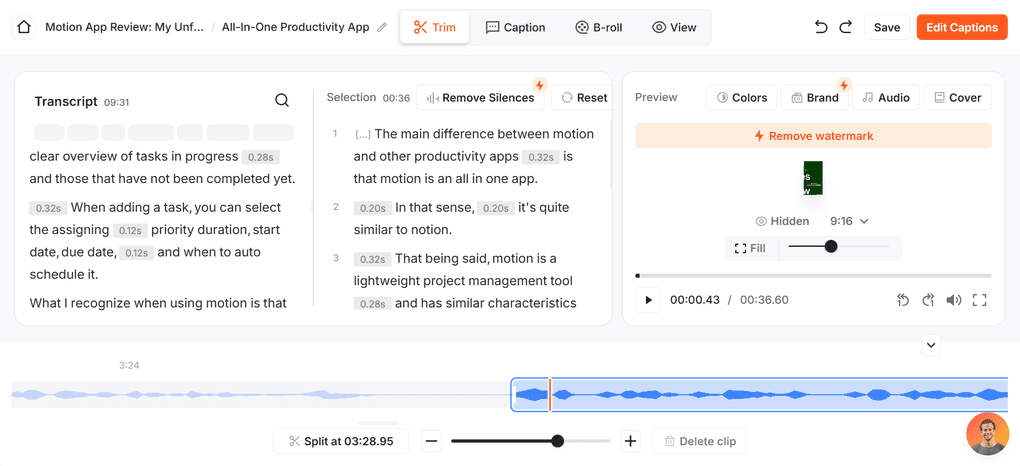The width and height of the screenshot is (1020, 466).
Task: Click the Delete clip button
Action: [700, 441]
